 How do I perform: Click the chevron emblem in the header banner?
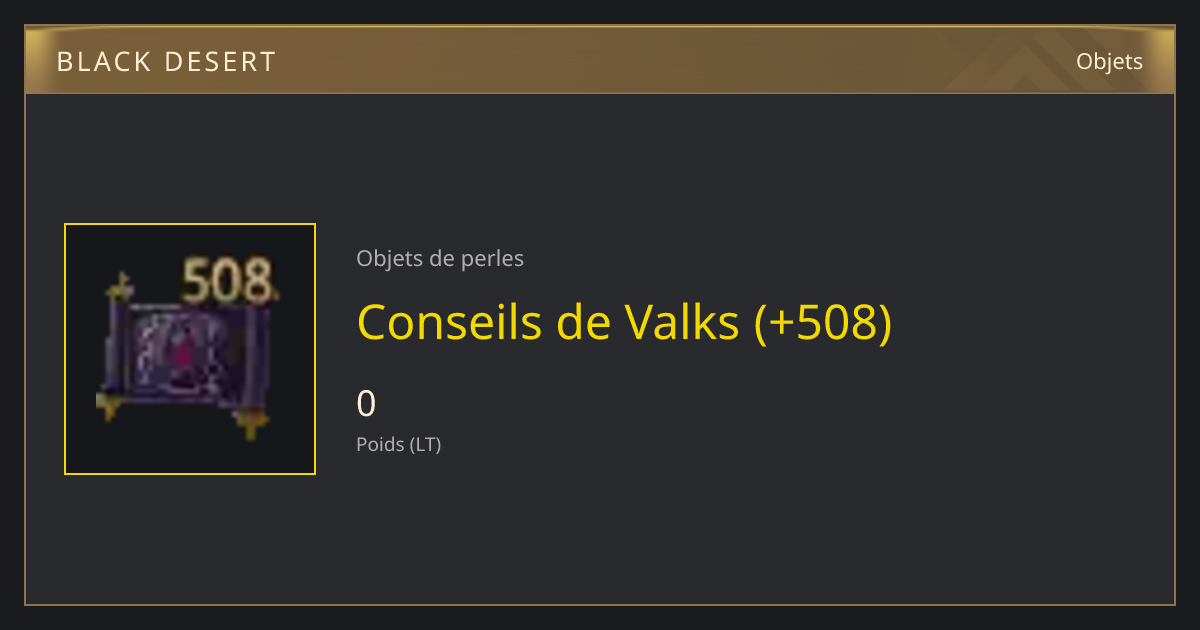[x=1030, y=62]
